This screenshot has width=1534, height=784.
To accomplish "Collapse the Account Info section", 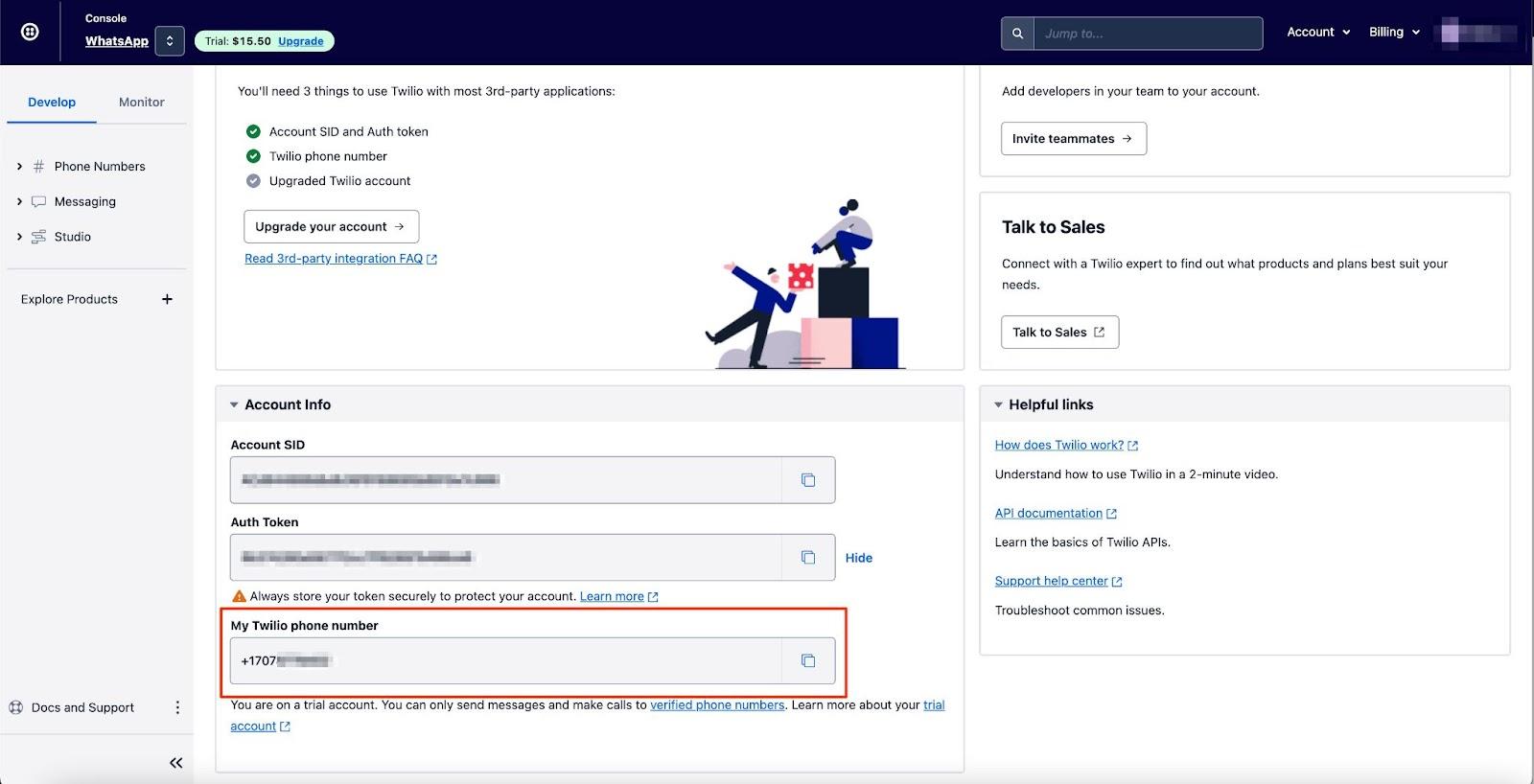I will [234, 405].
